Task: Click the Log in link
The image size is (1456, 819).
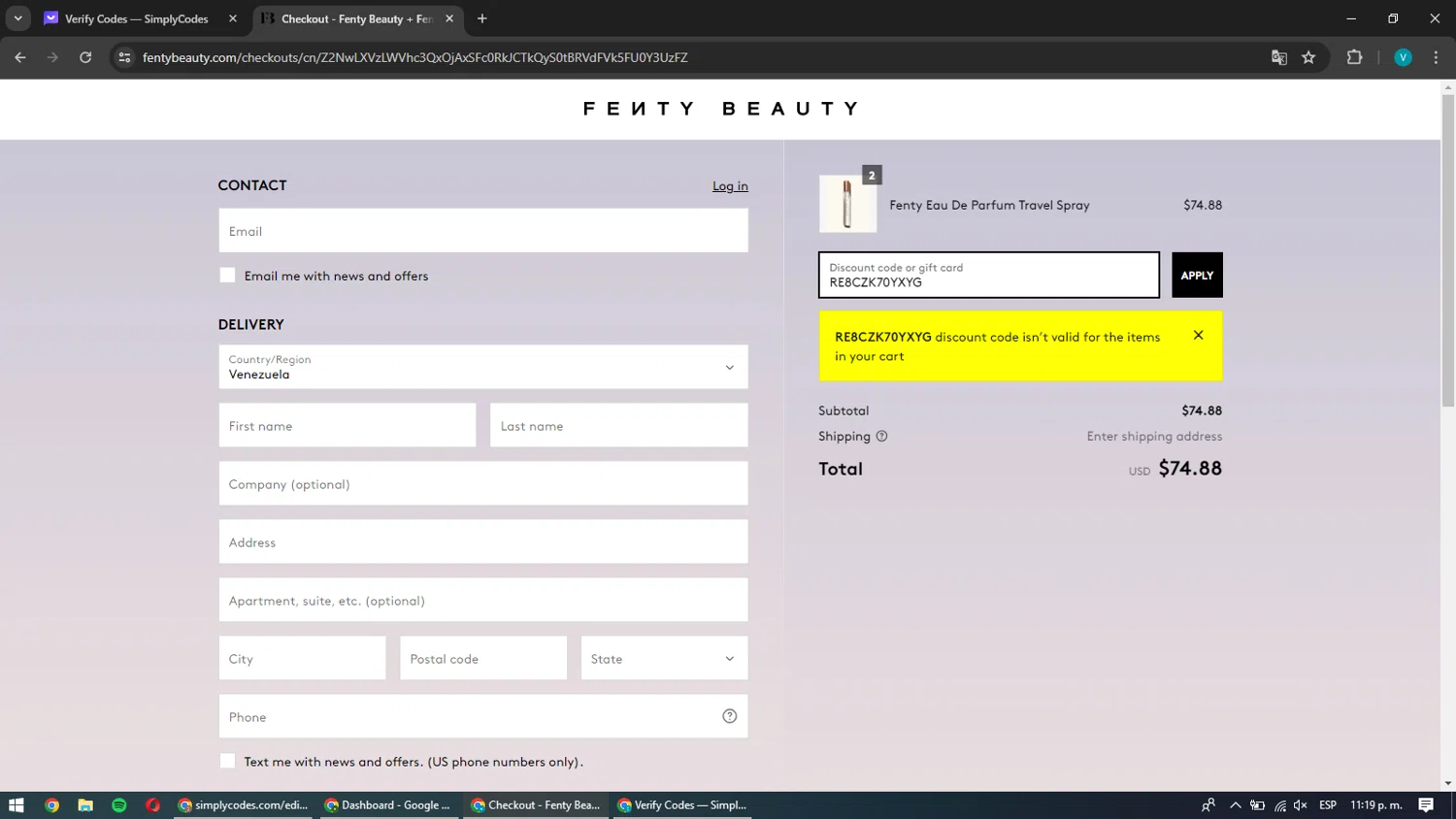Action: click(x=730, y=186)
